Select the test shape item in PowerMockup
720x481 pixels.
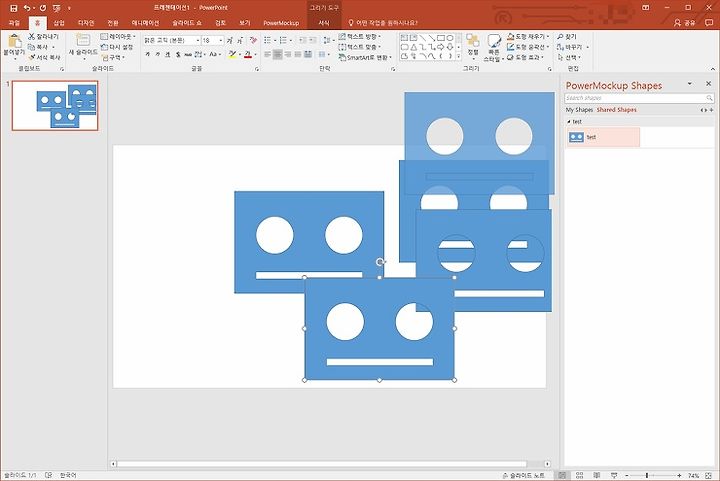[x=603, y=137]
